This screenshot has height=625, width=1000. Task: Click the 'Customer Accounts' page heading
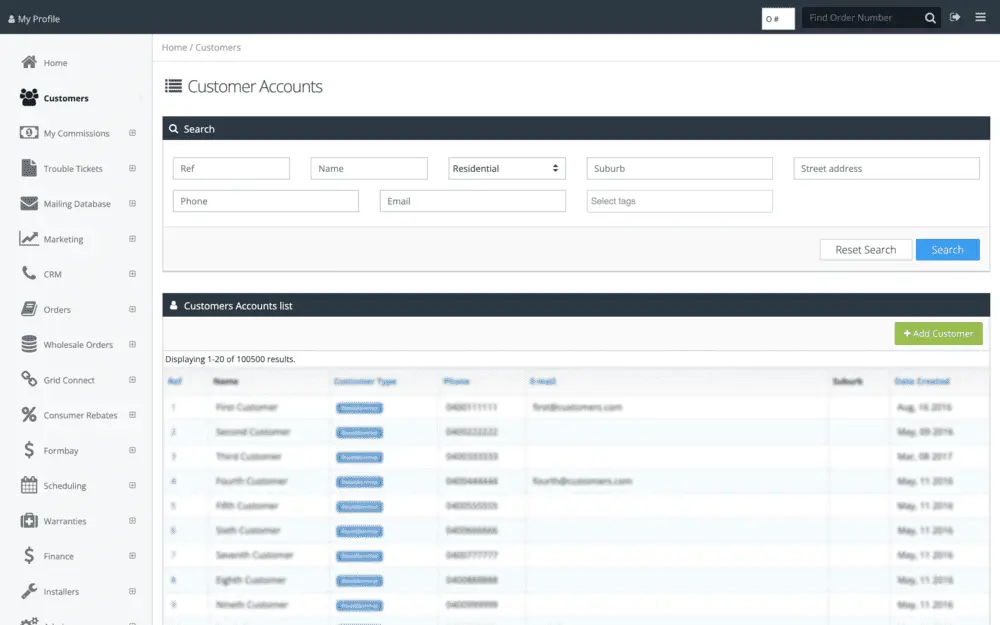pos(254,86)
